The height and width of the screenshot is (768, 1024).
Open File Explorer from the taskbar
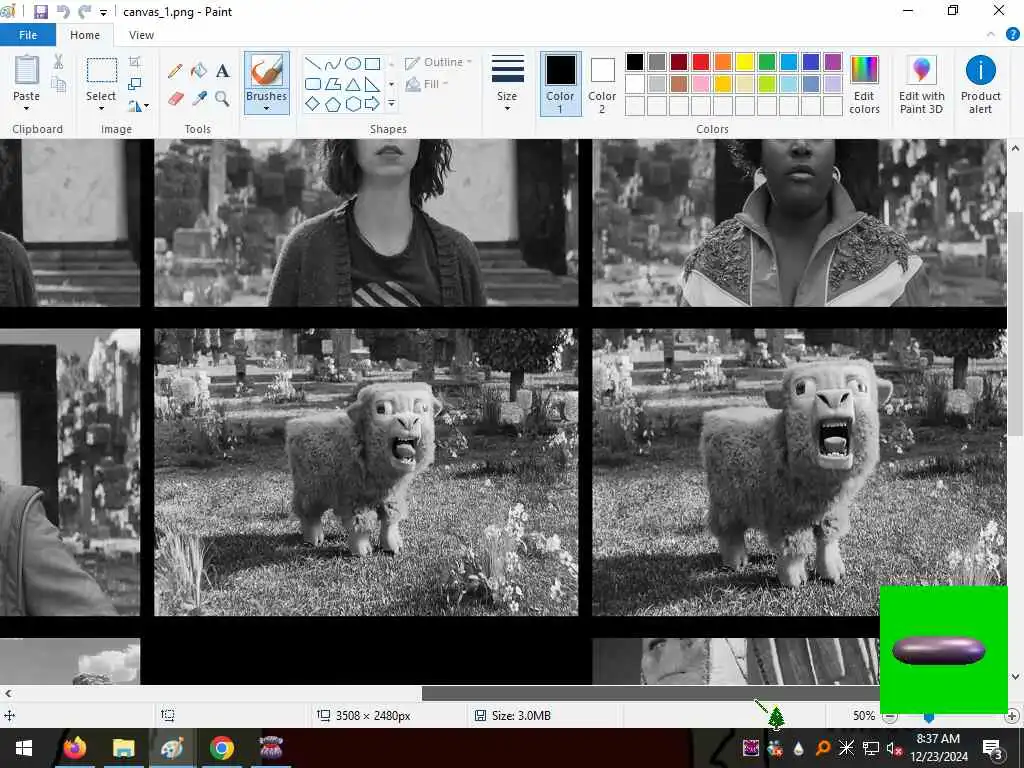[123, 748]
